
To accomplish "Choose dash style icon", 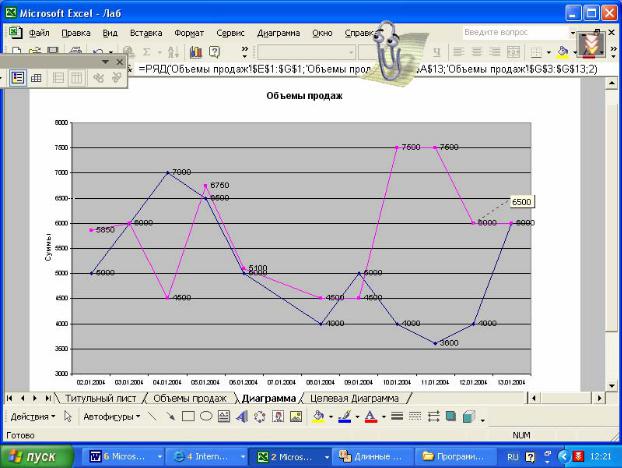I will pyautogui.click(x=415, y=416).
